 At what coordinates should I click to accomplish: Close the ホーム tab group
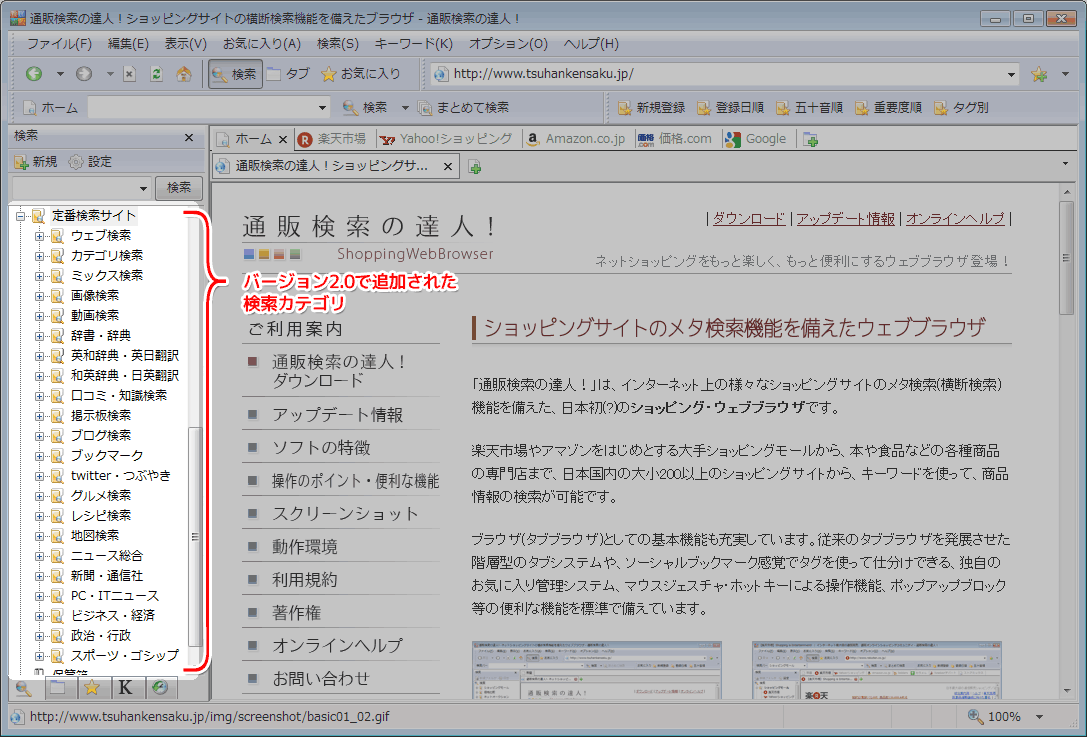coord(283,140)
